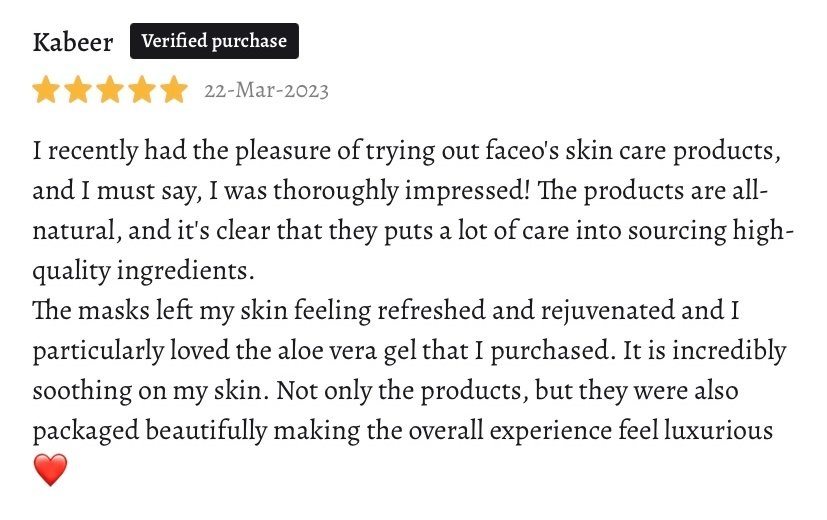The height and width of the screenshot is (520, 827).
Task: Click the fourth rating star
Action: click(x=142, y=89)
